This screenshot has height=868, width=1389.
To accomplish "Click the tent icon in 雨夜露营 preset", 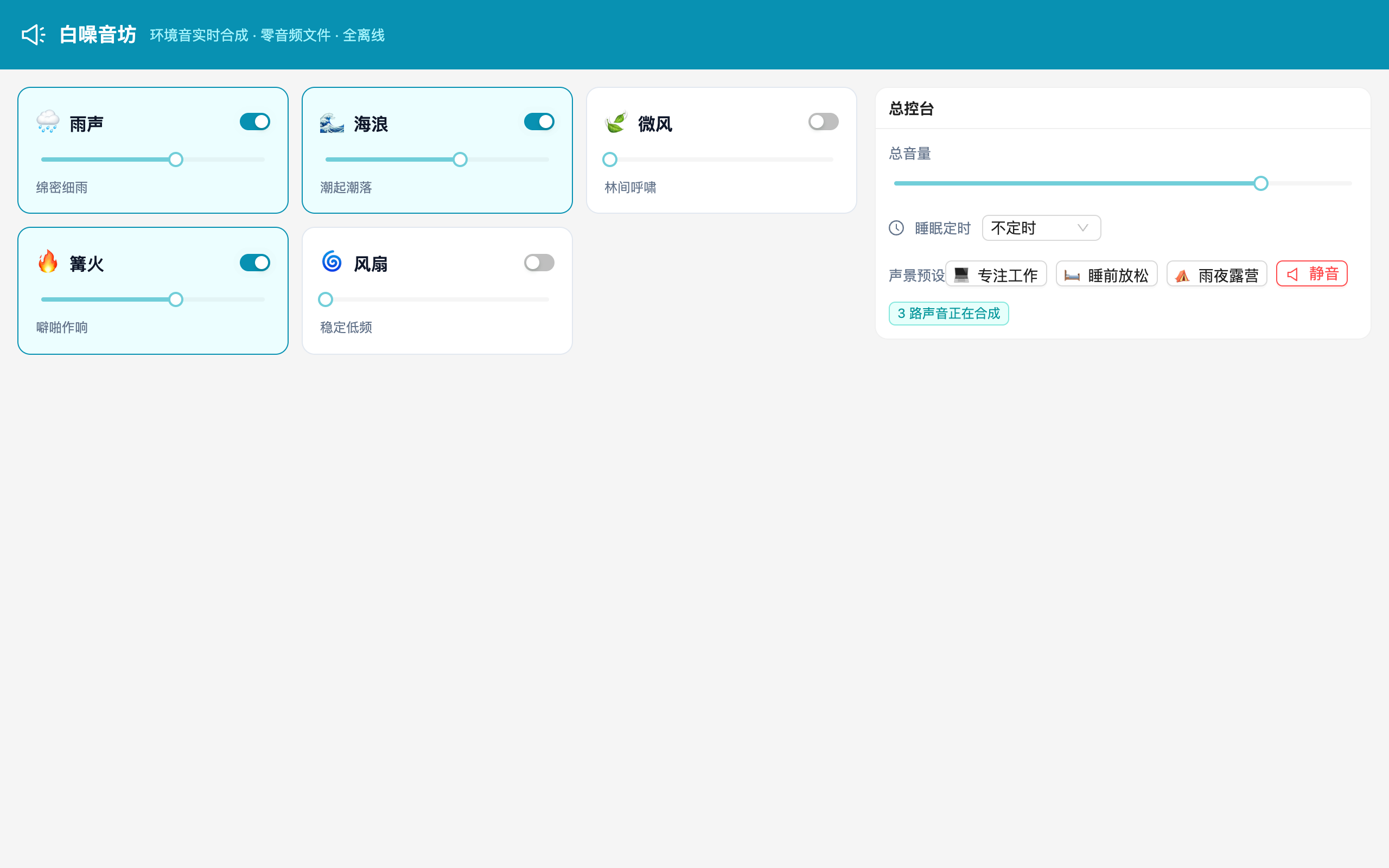I will click(1182, 276).
